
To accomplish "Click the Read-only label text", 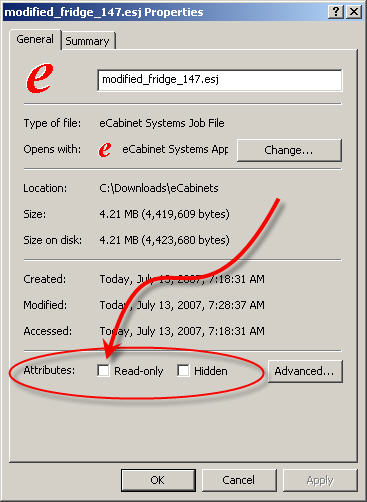I will [x=139, y=371].
